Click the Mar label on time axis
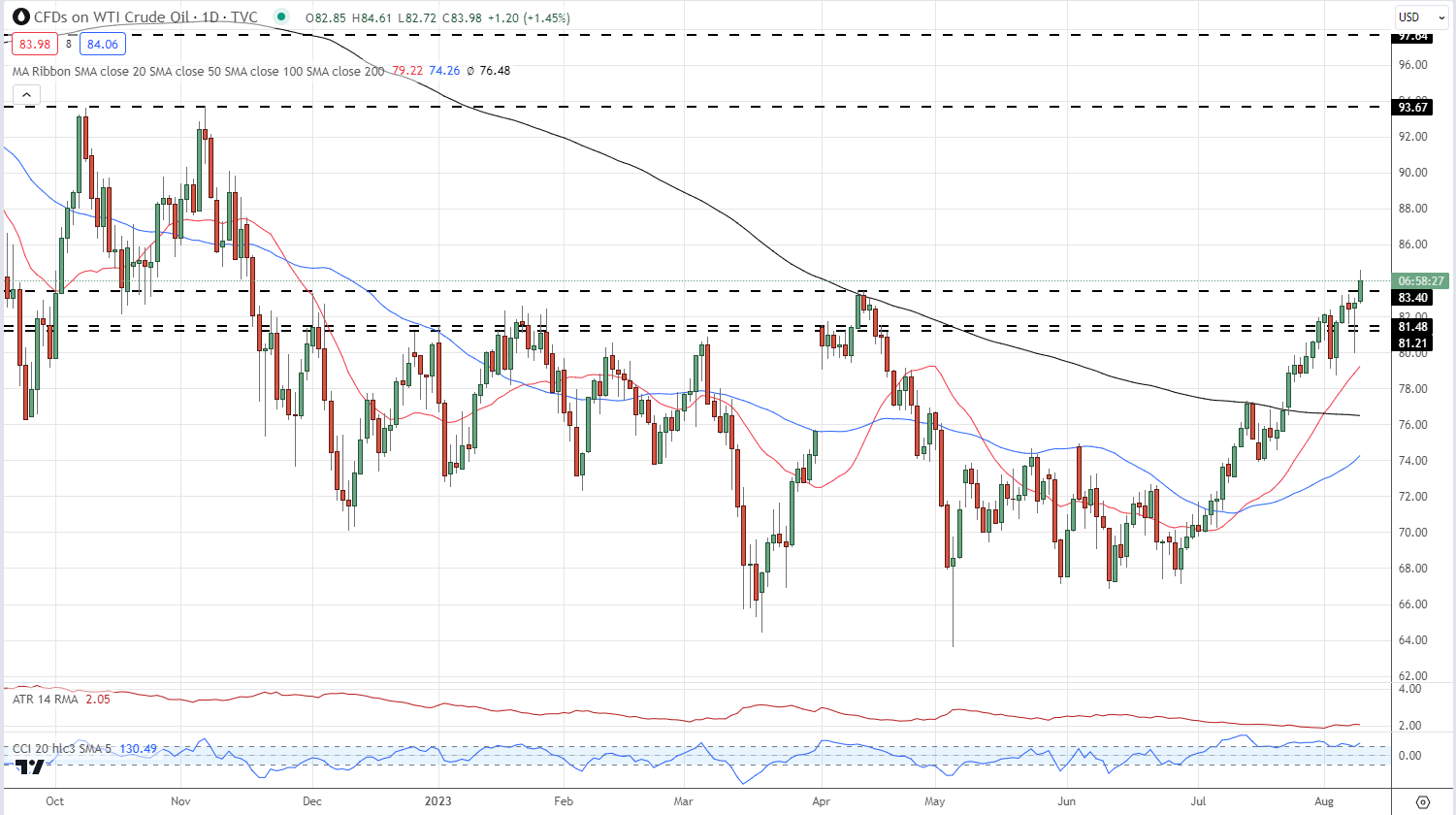1456x815 pixels. (x=684, y=801)
